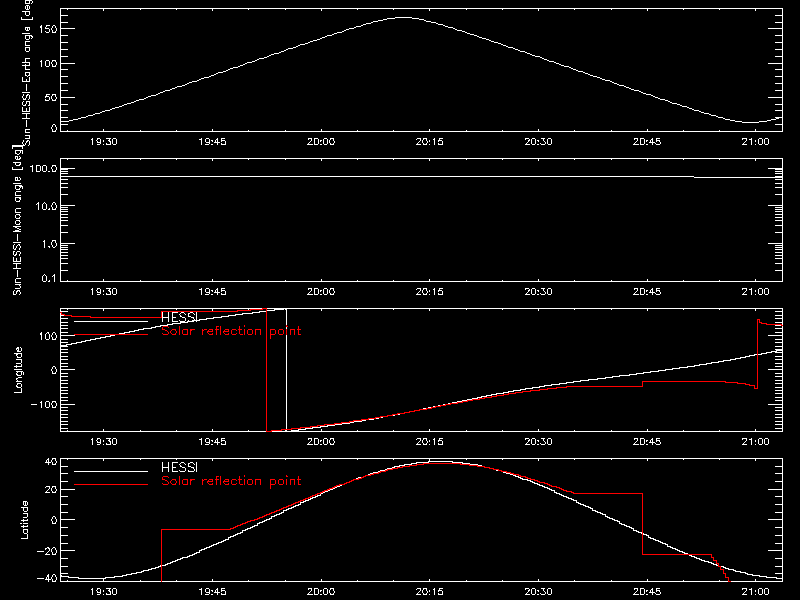Click the white HESSI legend line in Longitude plot
Viewport: 800px width, 600px height.
(x=111, y=321)
